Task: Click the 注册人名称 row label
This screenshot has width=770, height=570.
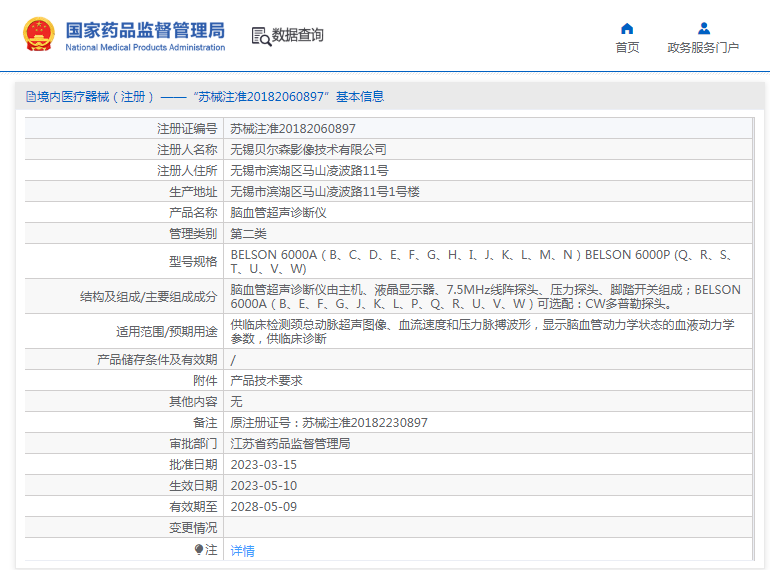Action: coord(187,150)
